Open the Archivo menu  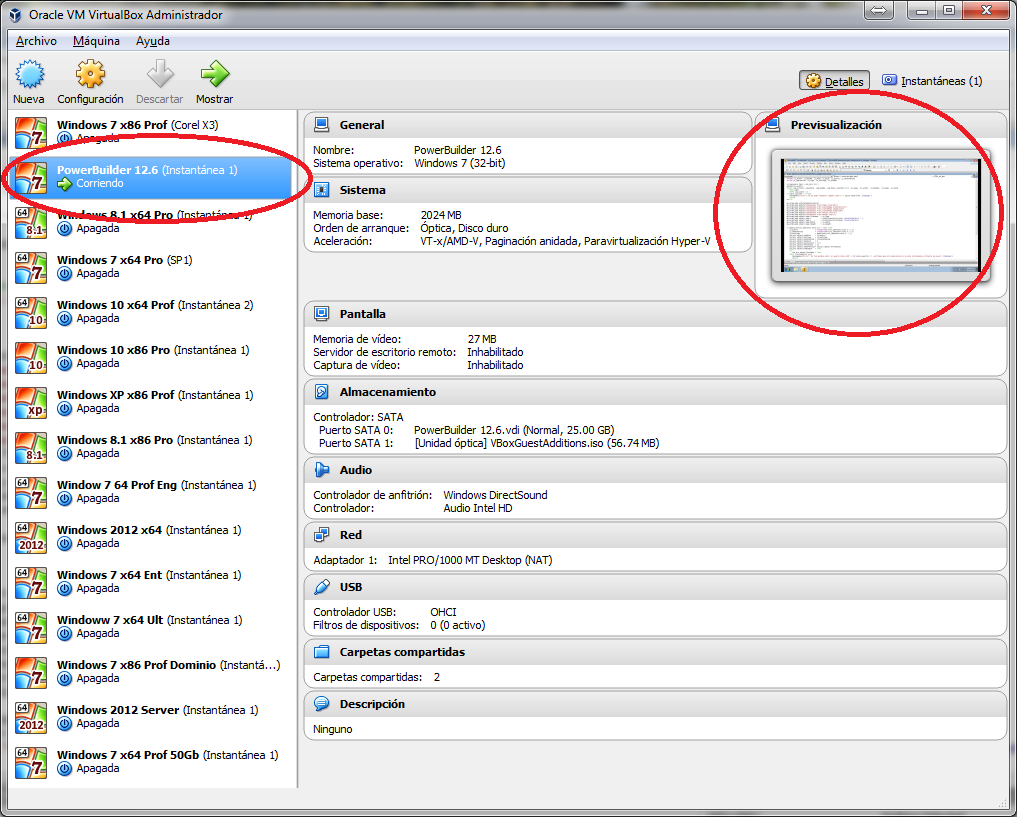pos(36,41)
